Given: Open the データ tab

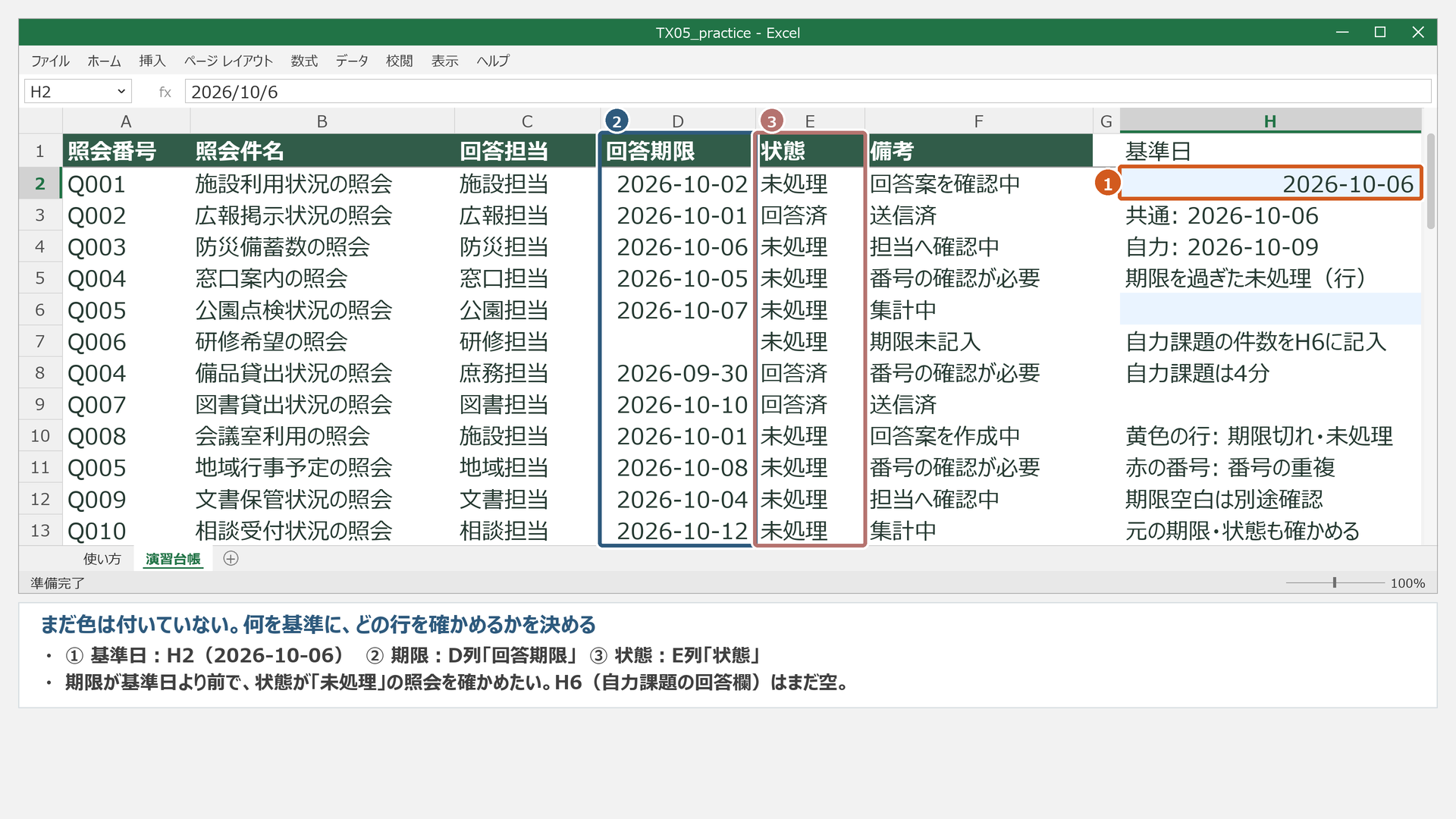Looking at the screenshot, I should pos(352,61).
